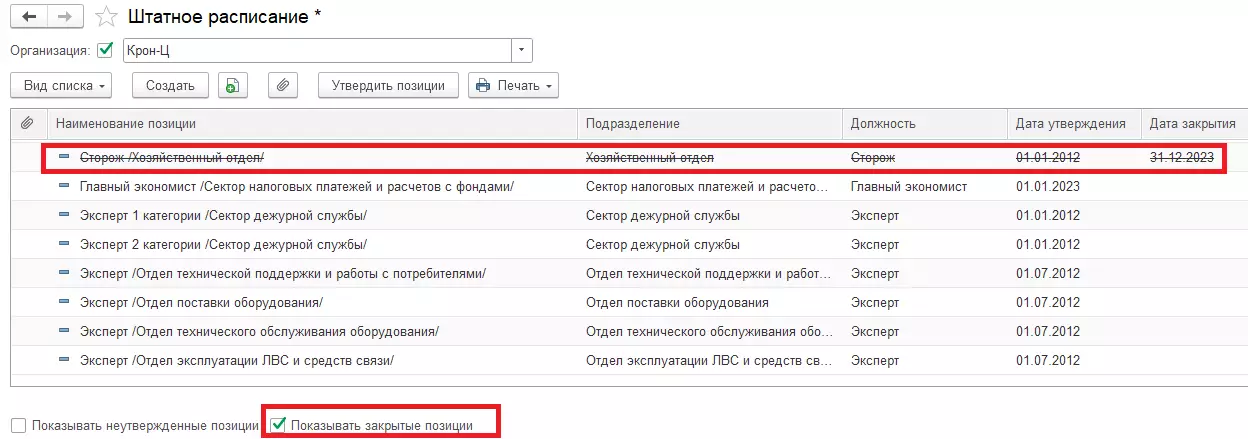
Task: Click the forward navigation arrow
Action: pyautogui.click(x=65, y=18)
